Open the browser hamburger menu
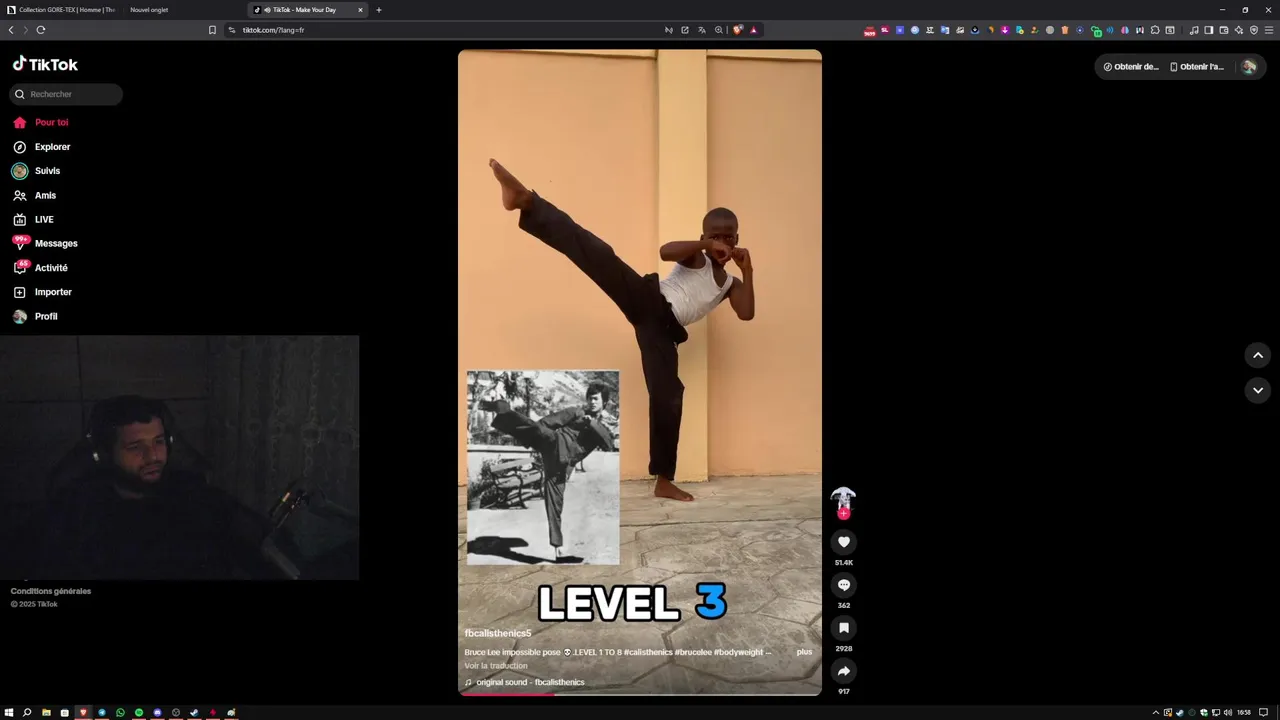The image size is (1280, 720). coord(1269,30)
